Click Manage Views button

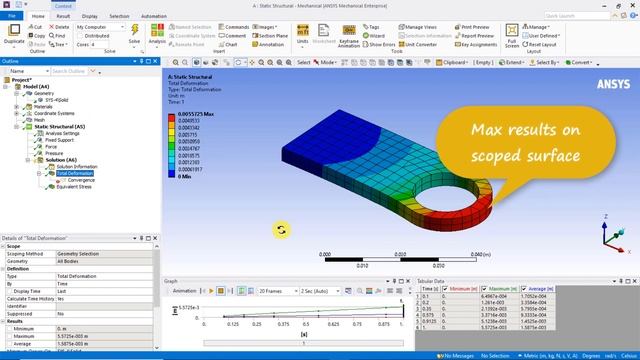click(x=418, y=27)
